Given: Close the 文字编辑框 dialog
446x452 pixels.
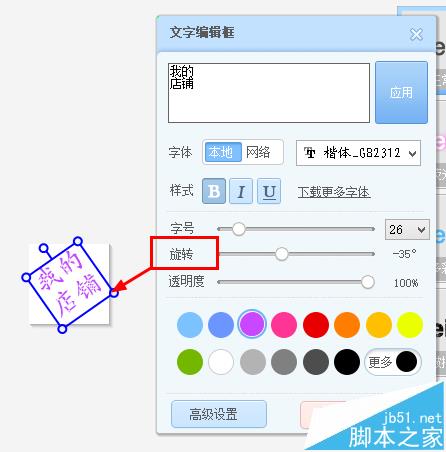Looking at the screenshot, I should [416, 34].
